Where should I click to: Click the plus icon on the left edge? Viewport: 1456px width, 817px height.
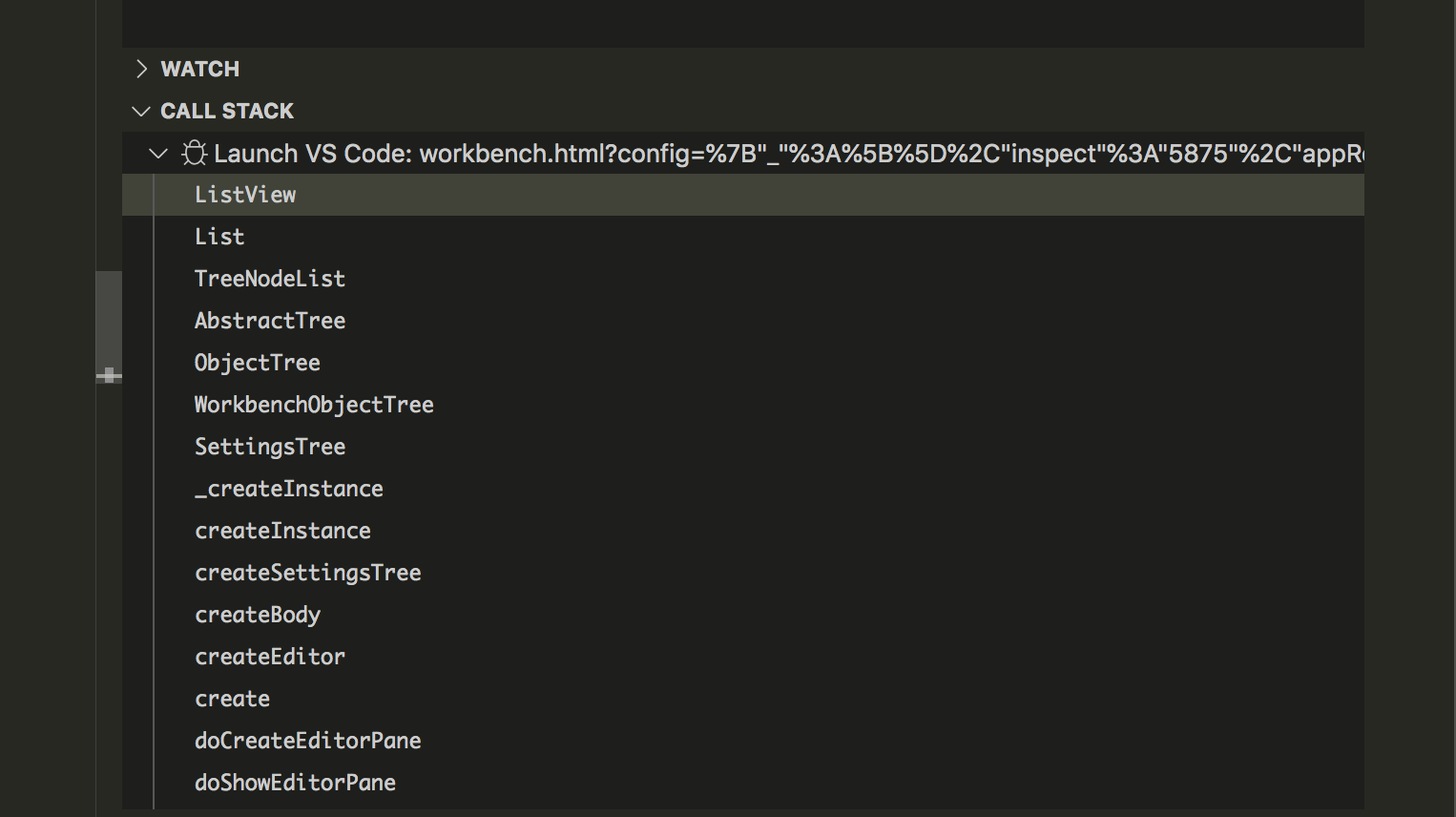coord(110,376)
